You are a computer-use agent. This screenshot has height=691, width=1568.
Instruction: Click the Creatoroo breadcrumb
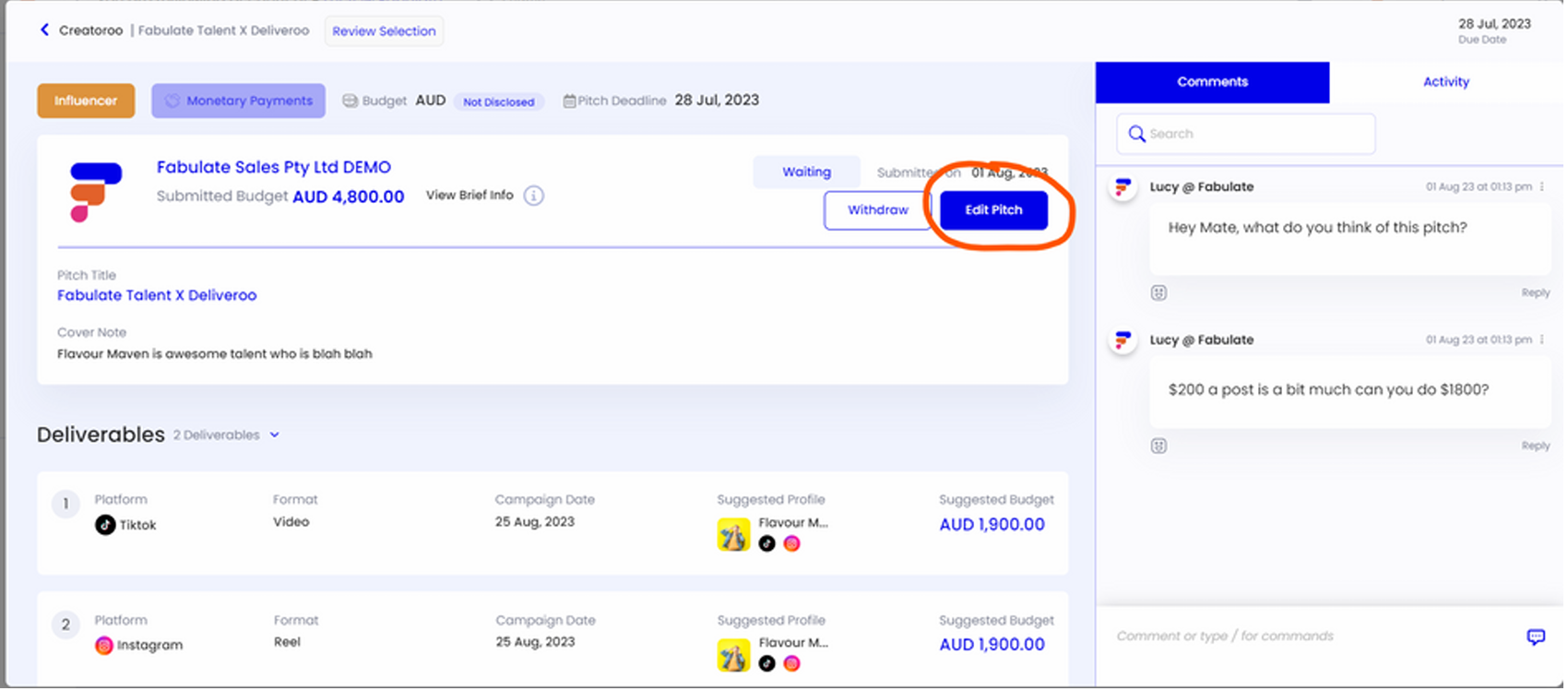[x=90, y=30]
